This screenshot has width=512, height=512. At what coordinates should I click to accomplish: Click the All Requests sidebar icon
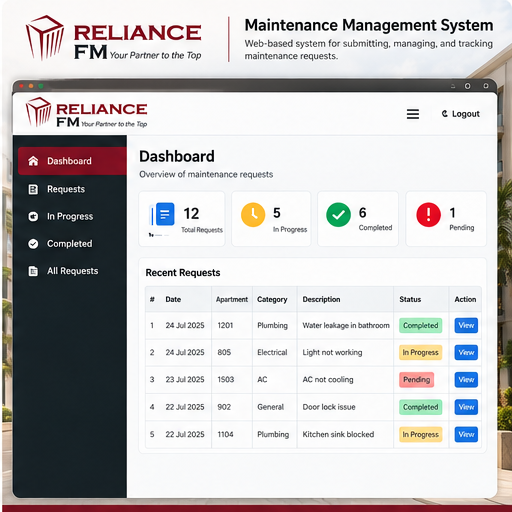(33, 271)
